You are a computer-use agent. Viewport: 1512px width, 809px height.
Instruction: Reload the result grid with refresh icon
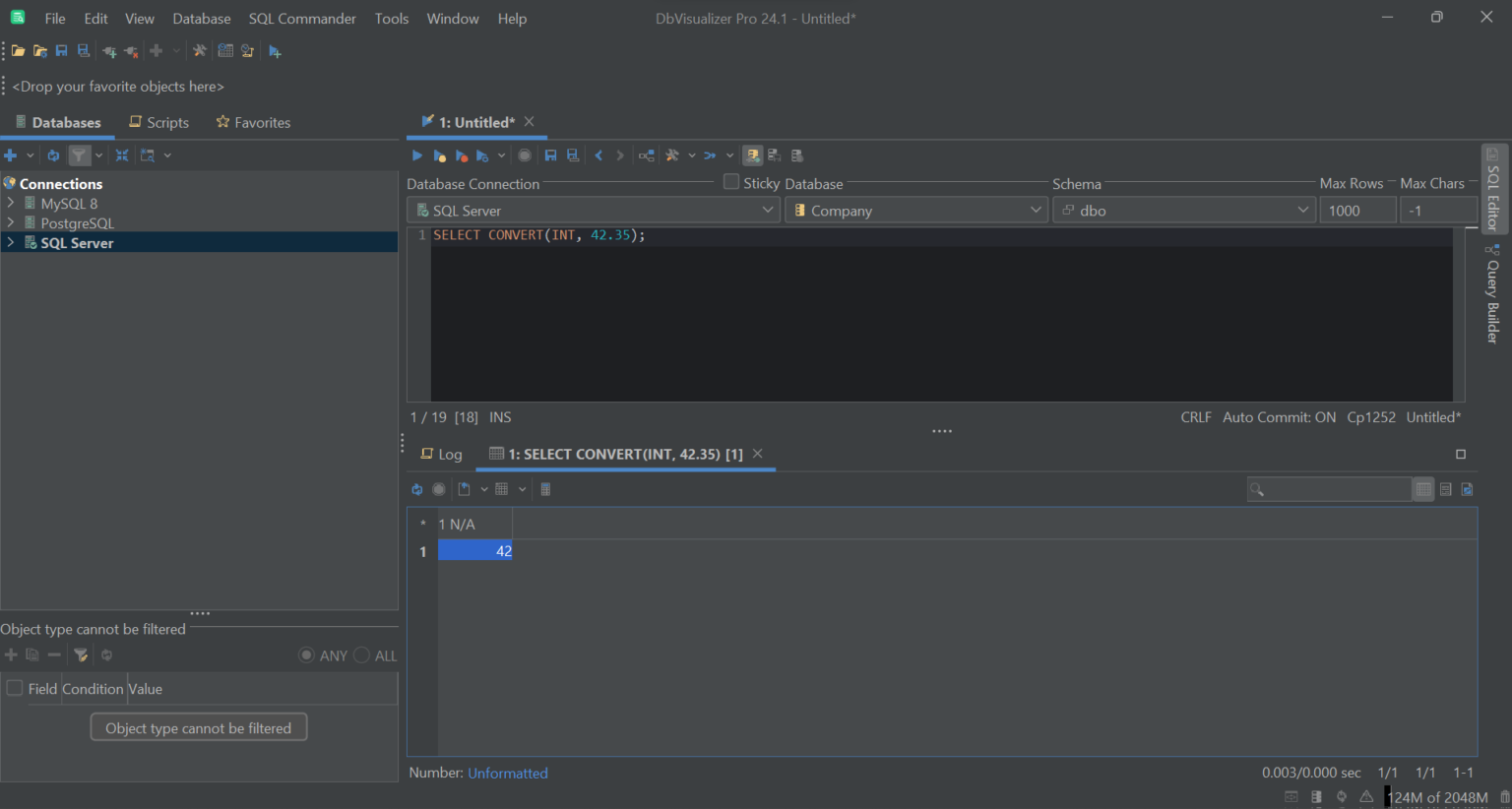pos(416,489)
